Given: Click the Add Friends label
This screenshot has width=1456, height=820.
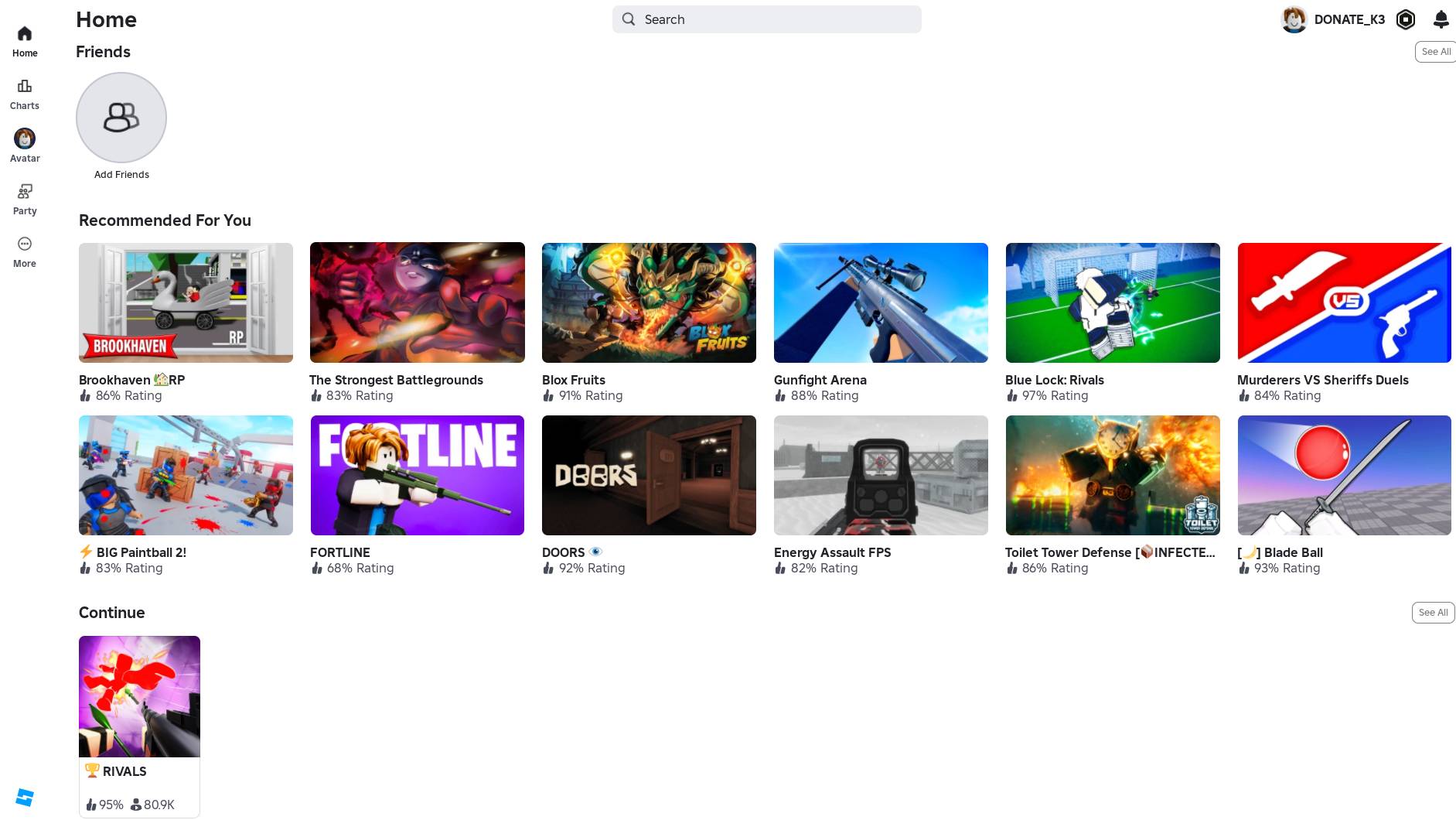Looking at the screenshot, I should tap(121, 175).
